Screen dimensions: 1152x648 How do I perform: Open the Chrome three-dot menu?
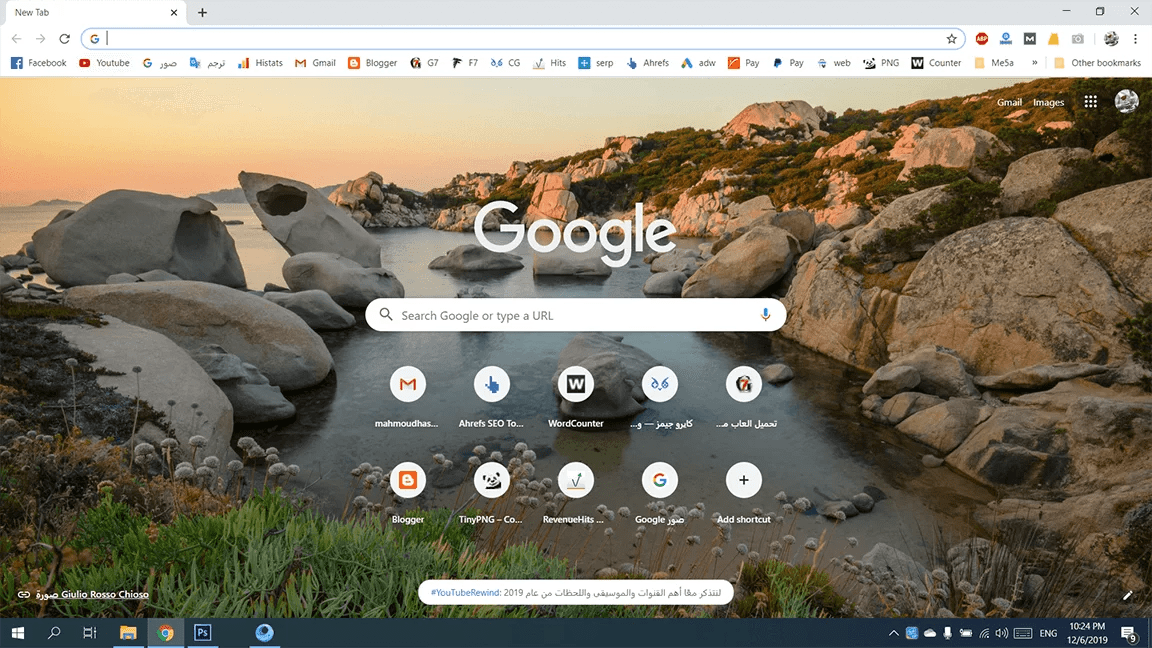(1135, 38)
